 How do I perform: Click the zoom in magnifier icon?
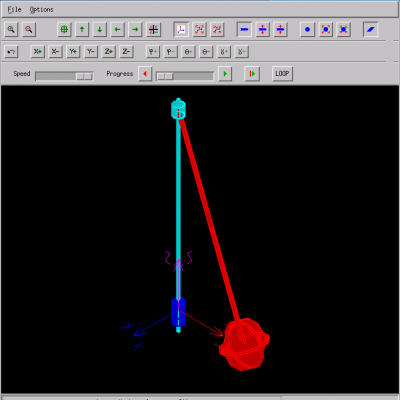(11, 30)
